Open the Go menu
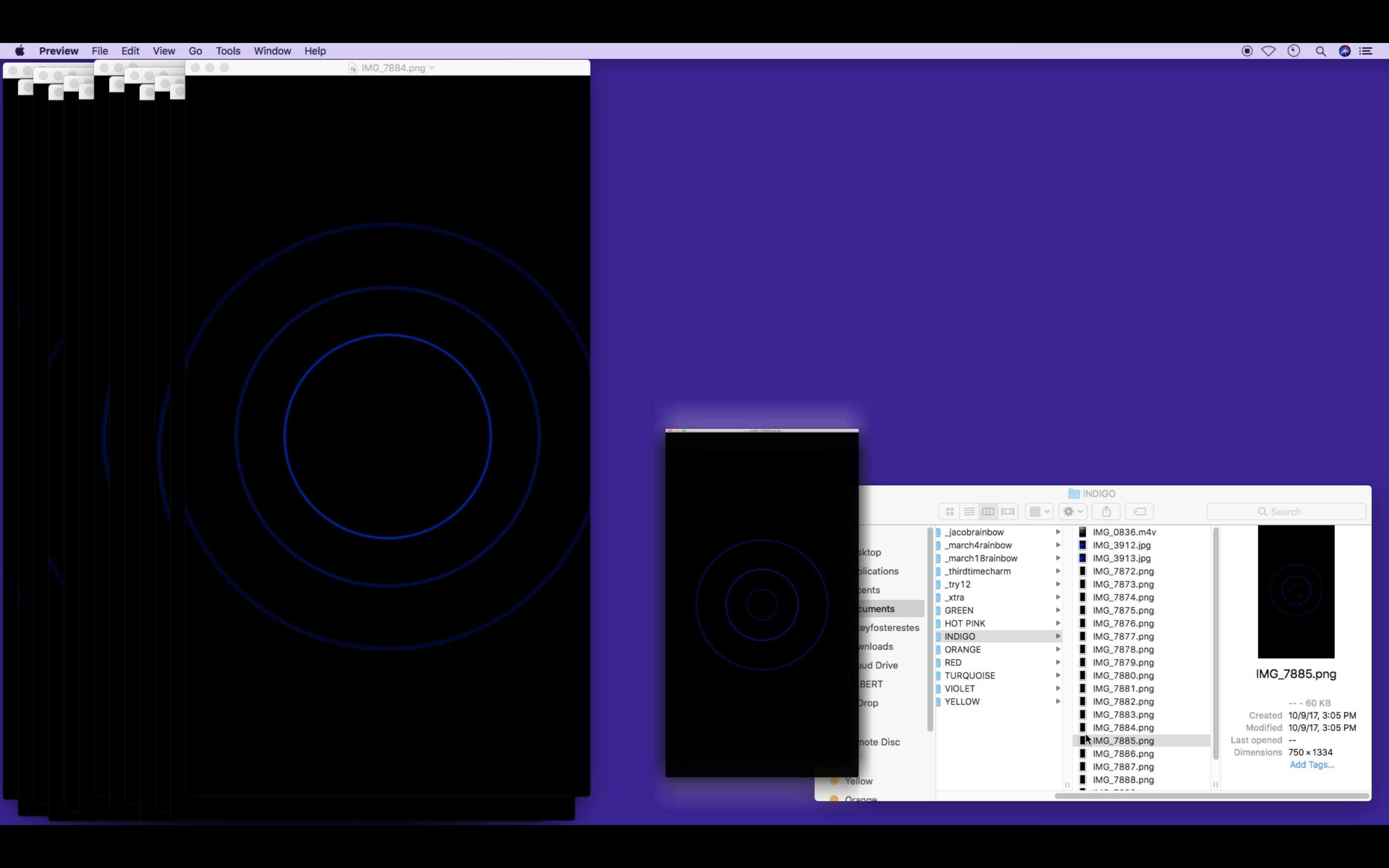The width and height of the screenshot is (1389, 868). click(195, 51)
